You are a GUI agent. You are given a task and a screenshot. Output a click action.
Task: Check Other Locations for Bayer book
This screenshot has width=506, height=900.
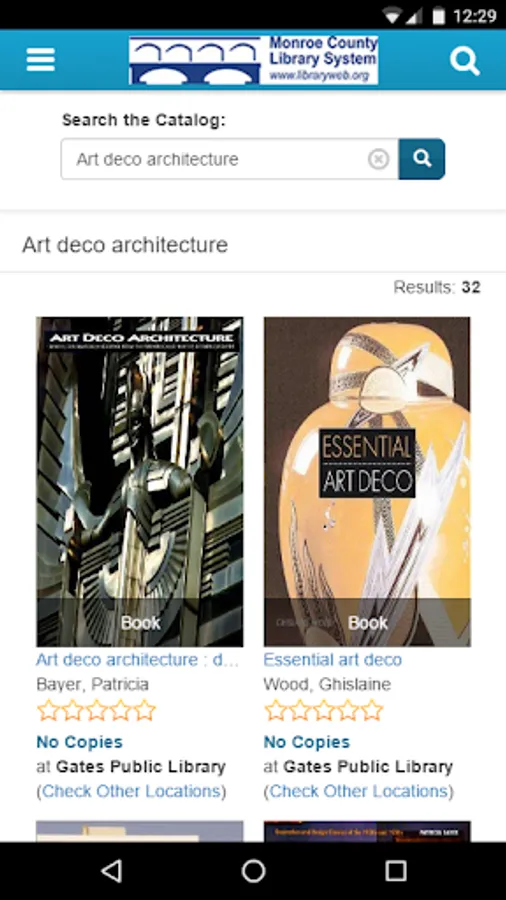click(x=131, y=791)
